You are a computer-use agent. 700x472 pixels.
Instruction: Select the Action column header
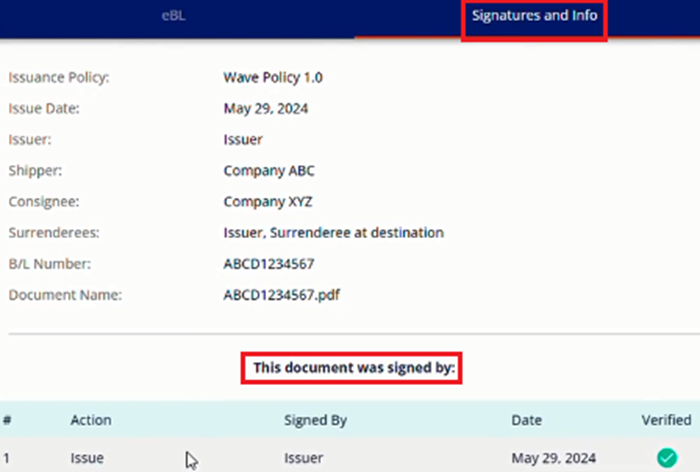tap(91, 420)
